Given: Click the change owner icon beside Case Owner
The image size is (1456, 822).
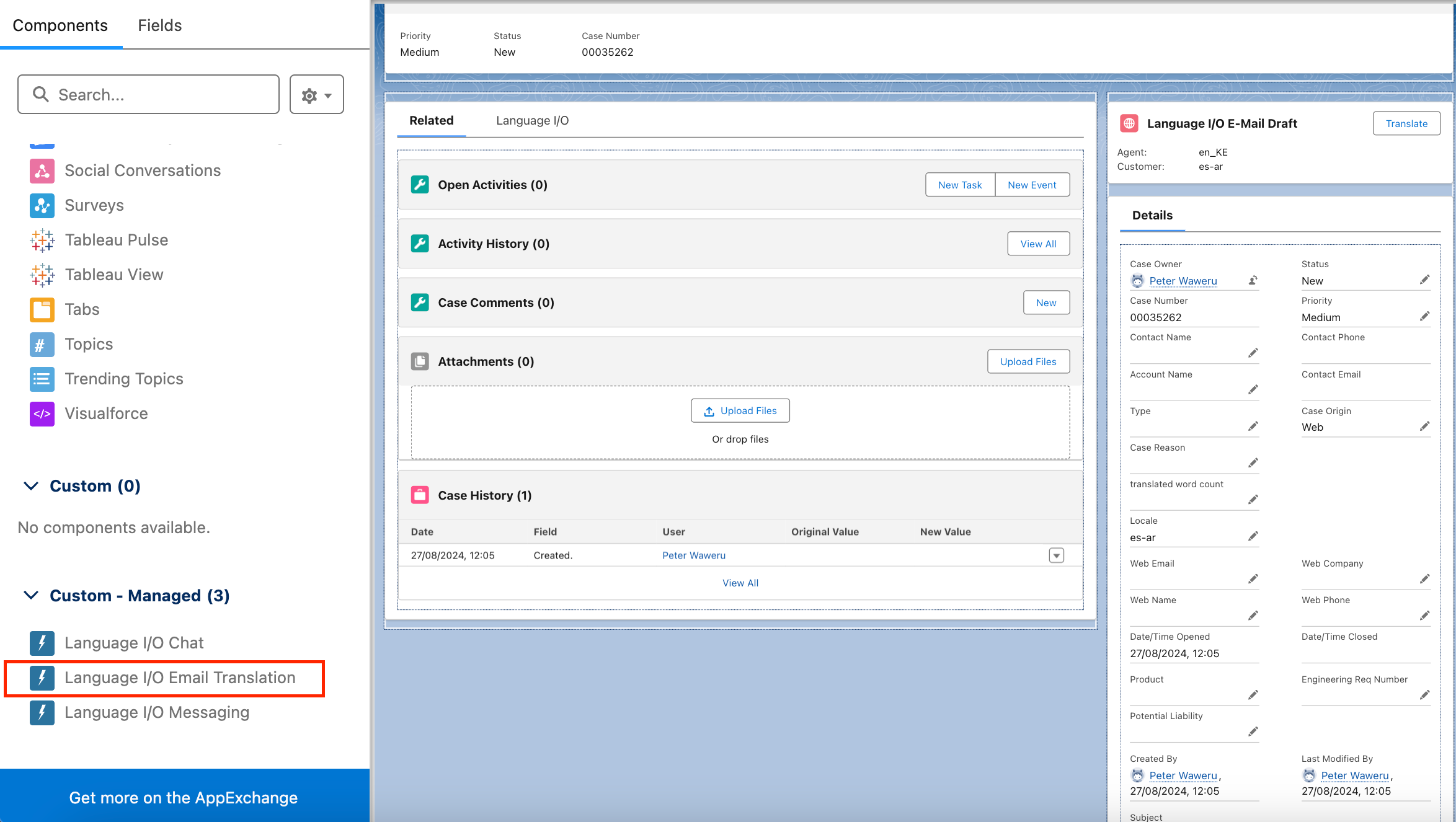Looking at the screenshot, I should point(1253,280).
